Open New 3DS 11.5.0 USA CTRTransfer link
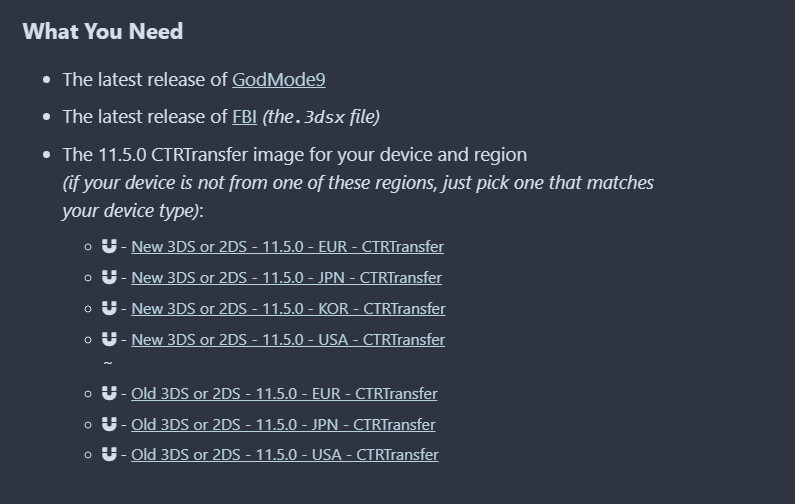 (288, 339)
